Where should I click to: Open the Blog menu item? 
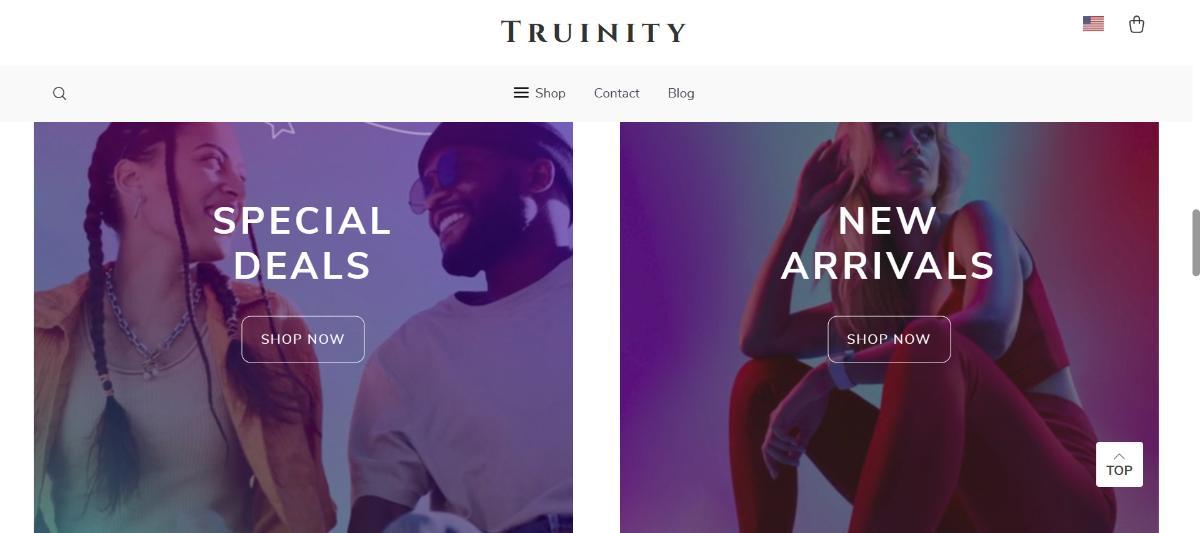681,93
